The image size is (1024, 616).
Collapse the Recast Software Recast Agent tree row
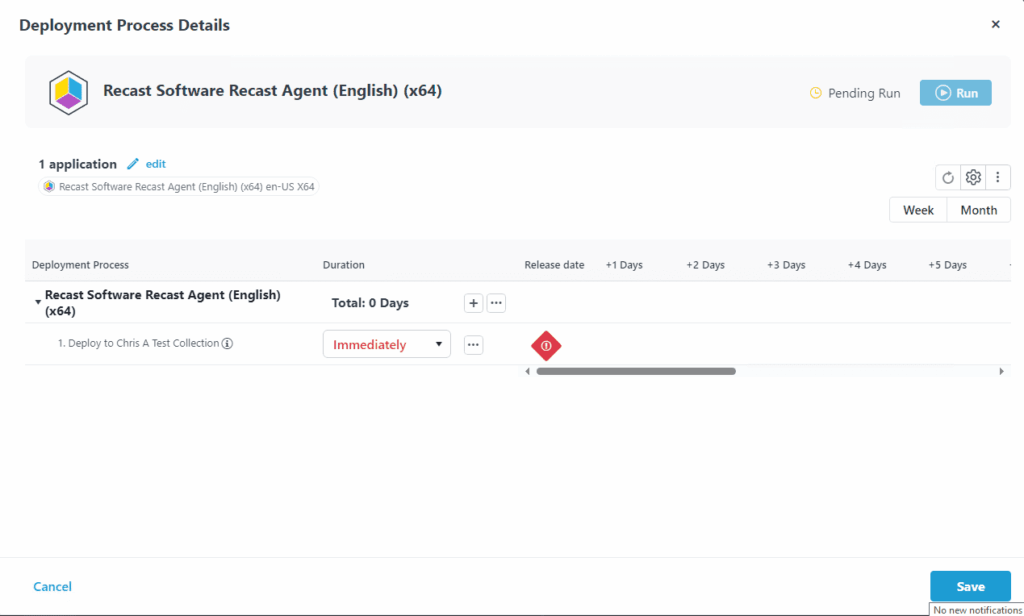point(38,301)
